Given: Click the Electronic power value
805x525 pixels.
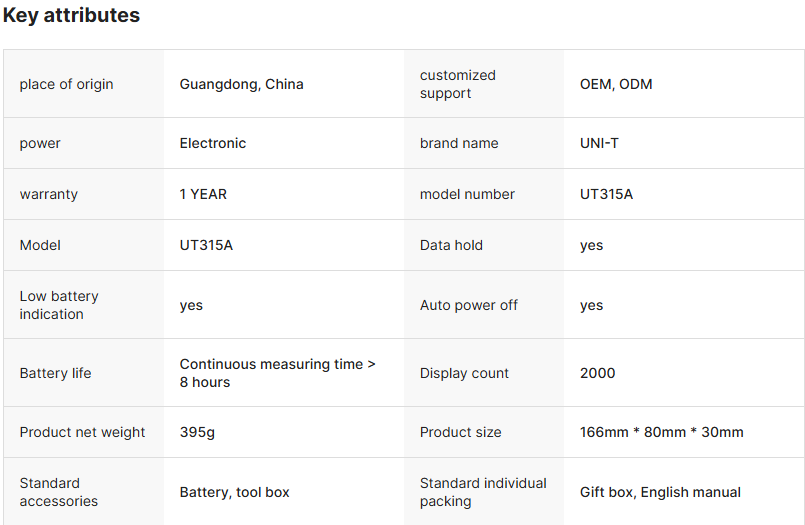Looking at the screenshot, I should click(212, 143).
